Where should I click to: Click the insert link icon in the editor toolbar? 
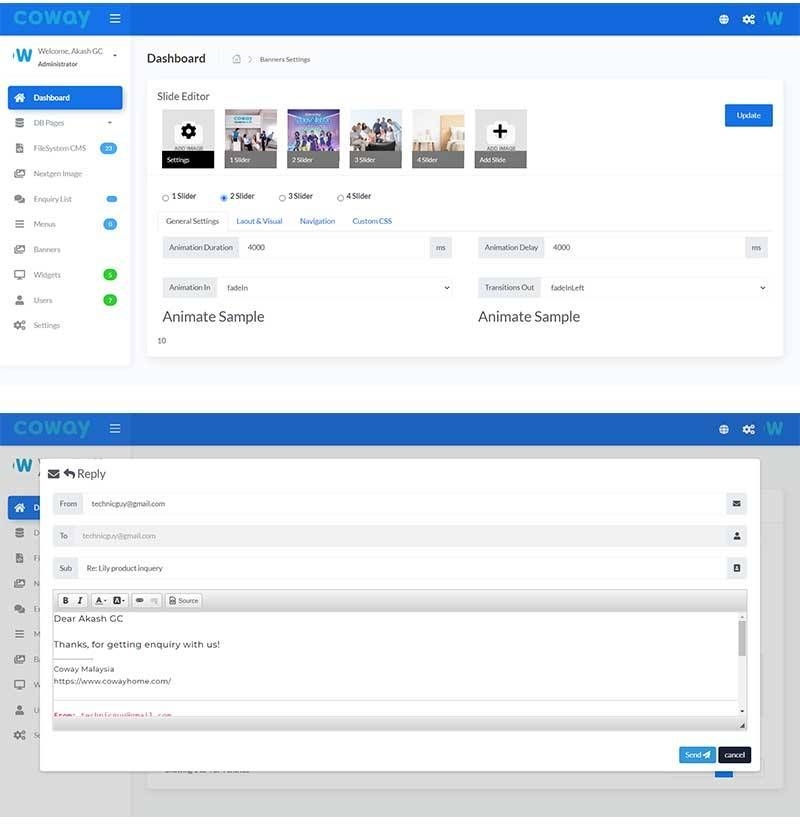[x=140, y=600]
